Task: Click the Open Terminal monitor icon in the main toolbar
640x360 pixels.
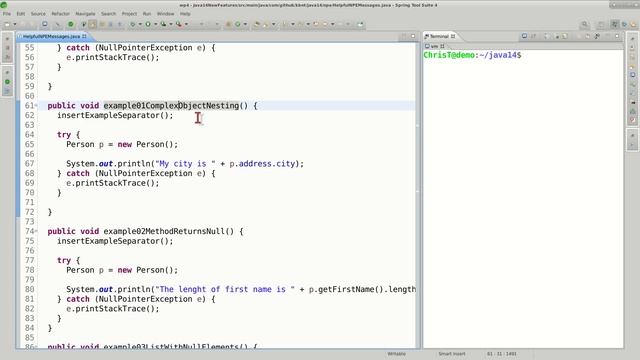Action: coord(45,24)
